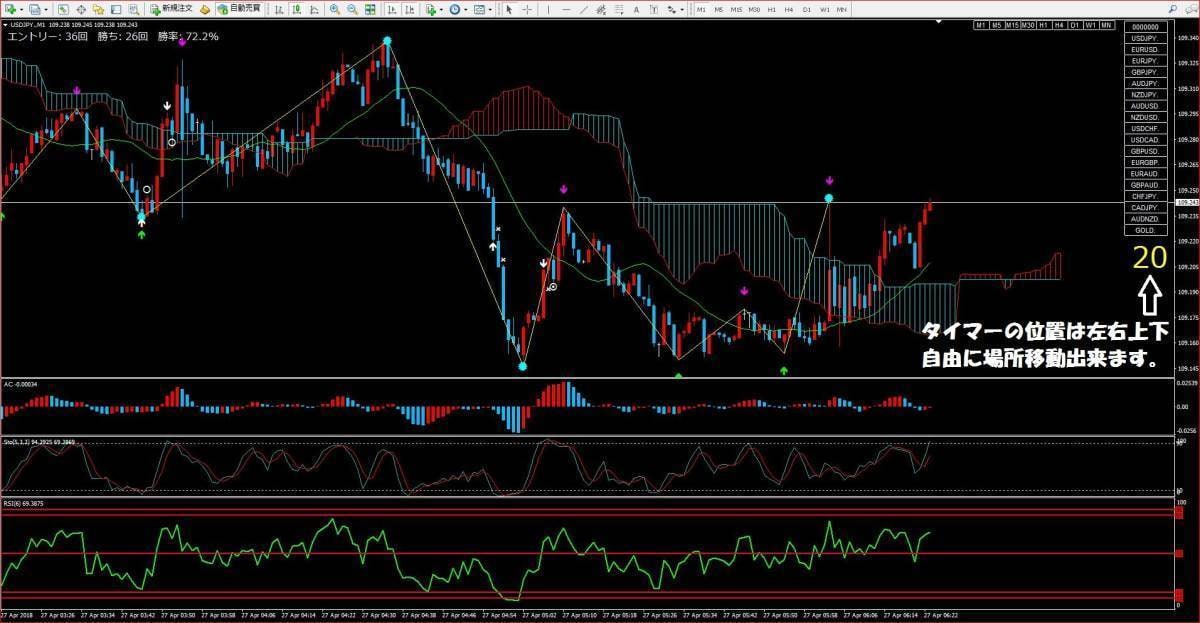Viewport: 1200px width, 623px height.
Task: Open the search magnifier in toolbar
Action: (x=132, y=9)
